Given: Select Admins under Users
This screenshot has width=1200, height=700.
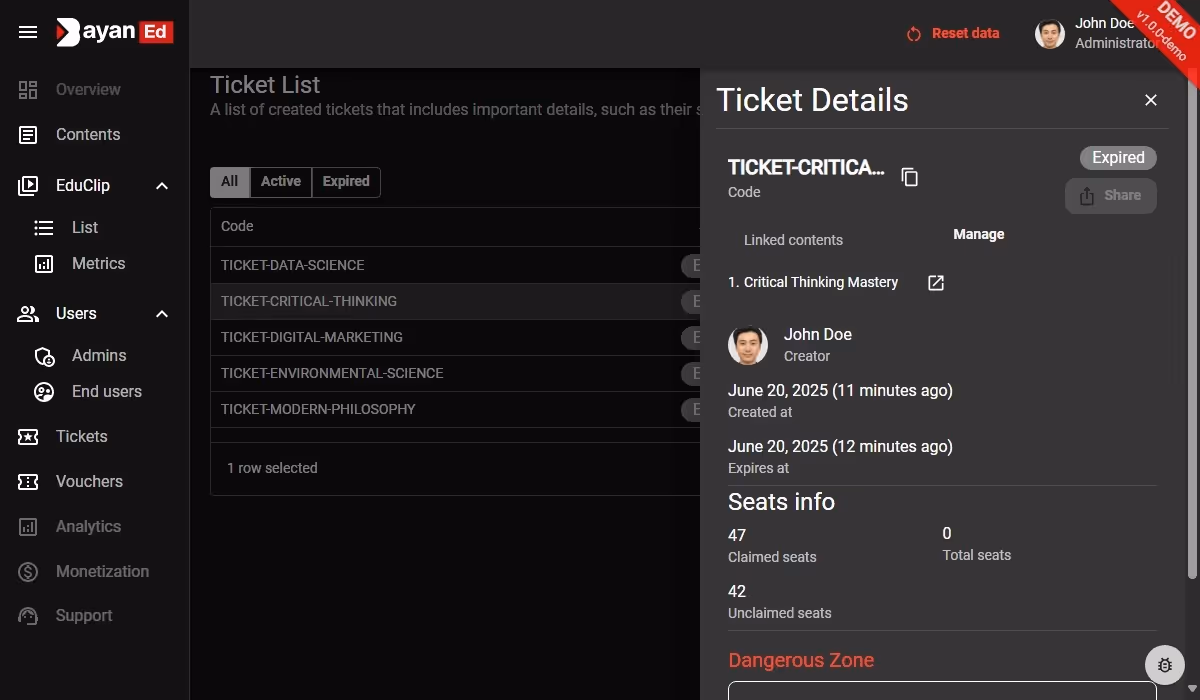Looking at the screenshot, I should 99,355.
